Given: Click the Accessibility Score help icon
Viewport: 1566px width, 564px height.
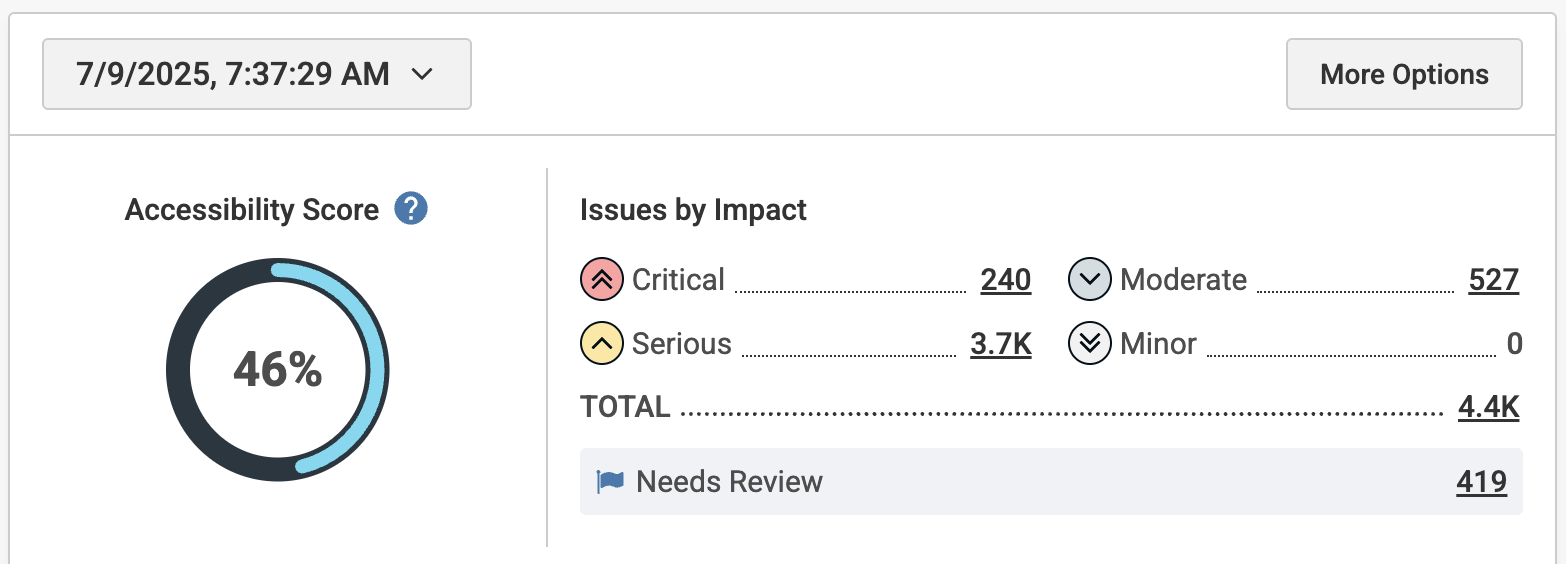Looking at the screenshot, I should coord(411,210).
